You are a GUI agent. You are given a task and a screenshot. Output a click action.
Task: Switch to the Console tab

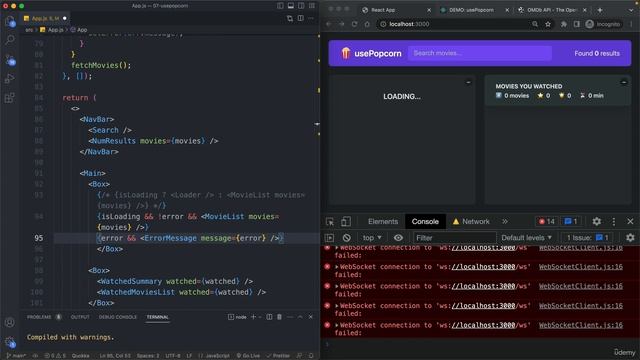tap(425, 222)
